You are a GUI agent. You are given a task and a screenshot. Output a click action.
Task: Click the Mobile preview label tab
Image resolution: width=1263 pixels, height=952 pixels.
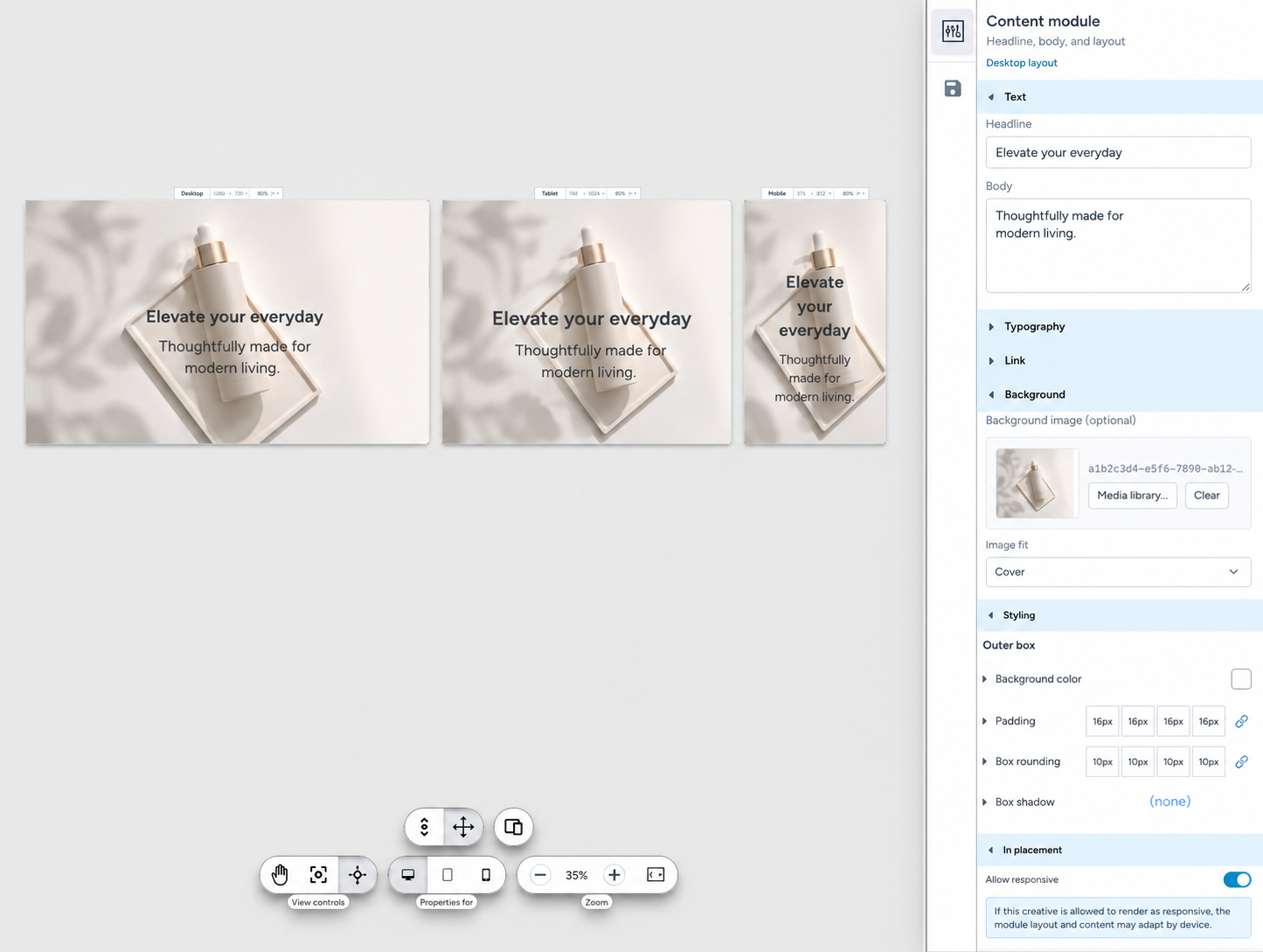click(777, 193)
